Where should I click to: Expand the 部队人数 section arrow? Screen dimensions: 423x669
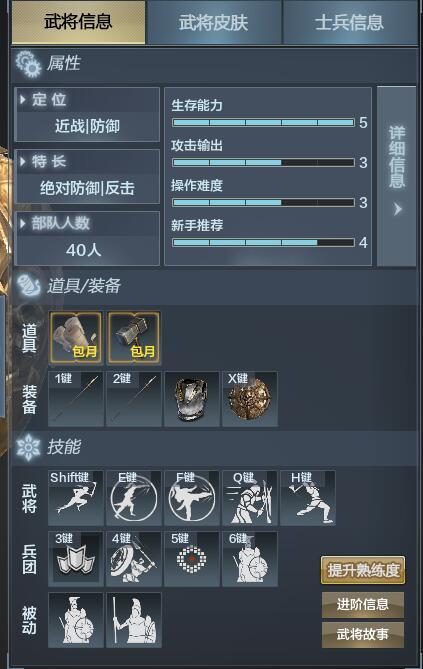pyautogui.click(x=23, y=223)
